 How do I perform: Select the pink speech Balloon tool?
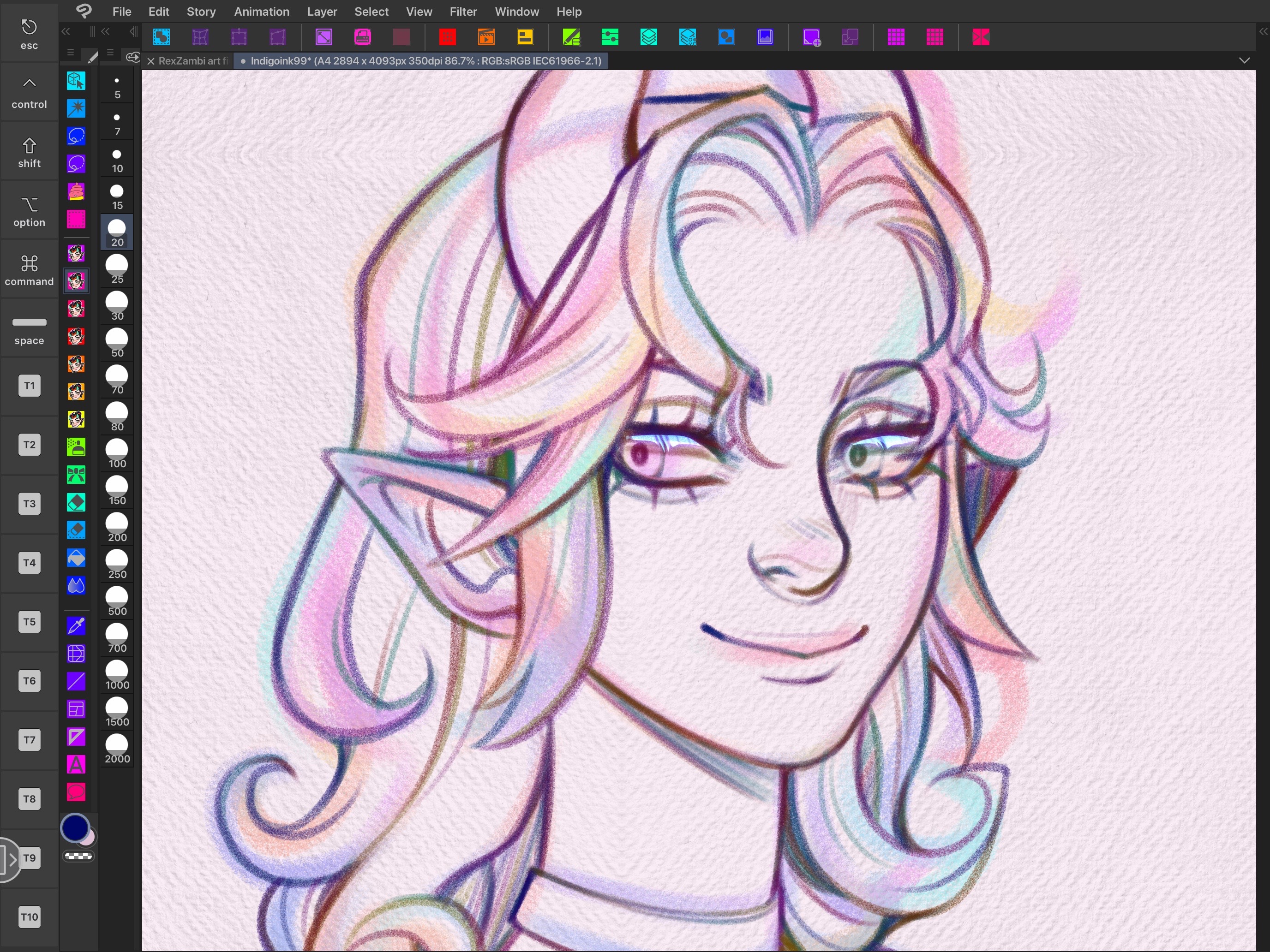[x=76, y=792]
